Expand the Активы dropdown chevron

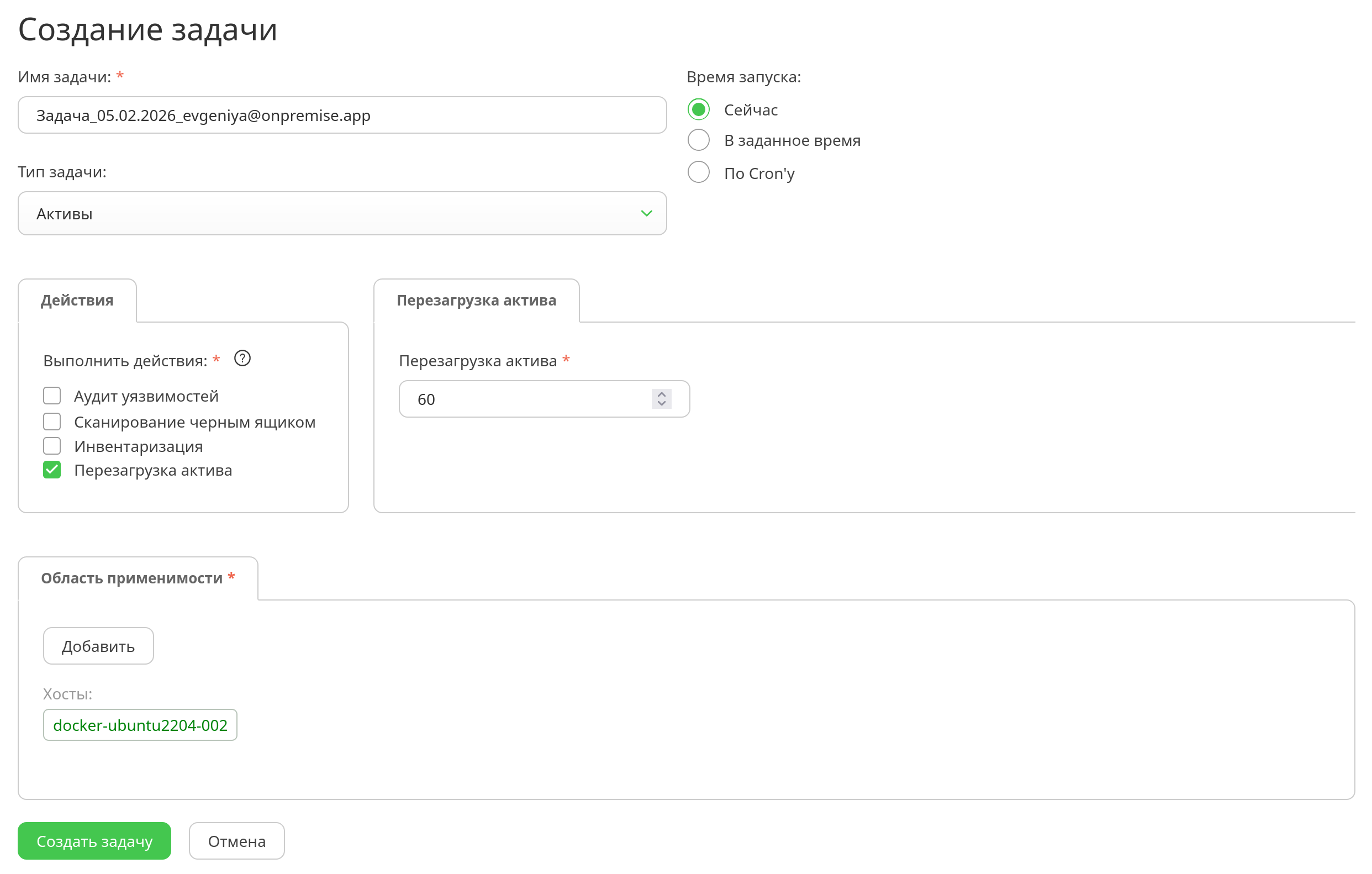(646, 214)
